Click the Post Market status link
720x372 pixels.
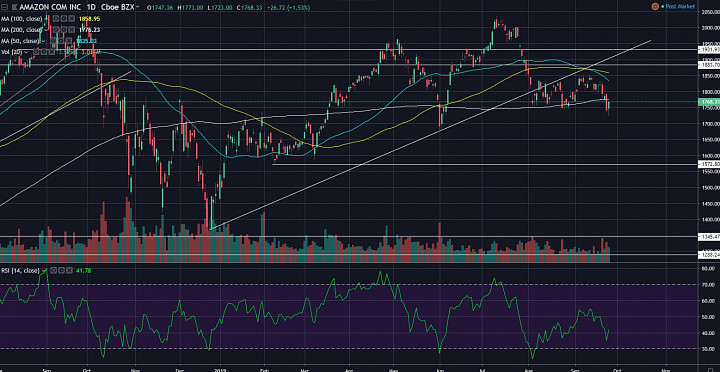pyautogui.click(x=680, y=6)
